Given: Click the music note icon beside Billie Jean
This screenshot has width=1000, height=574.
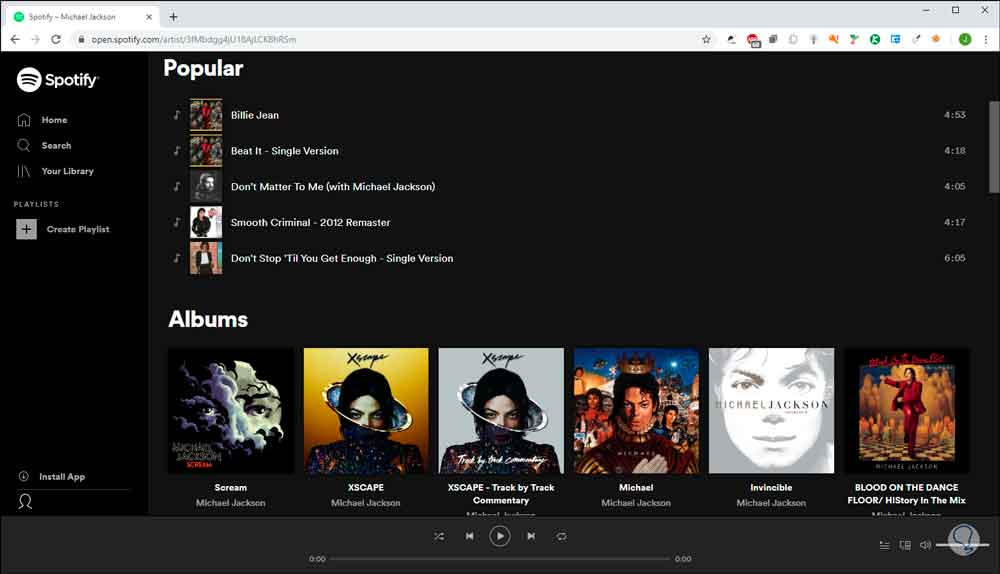Looking at the screenshot, I should (x=177, y=115).
